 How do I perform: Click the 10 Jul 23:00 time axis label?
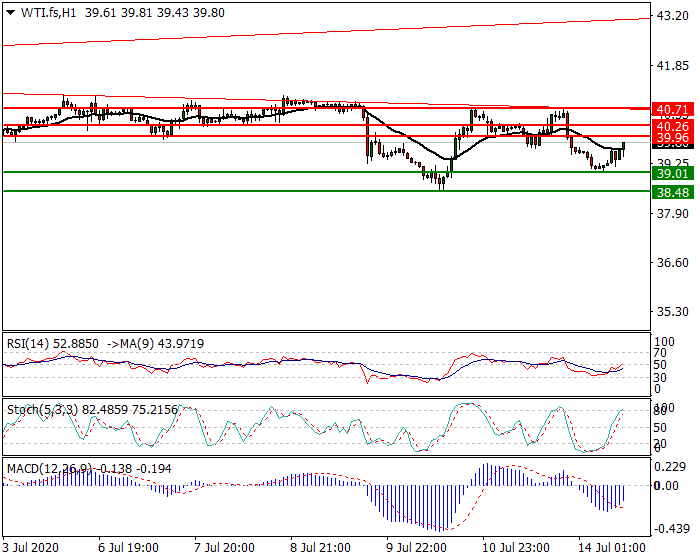pyautogui.click(x=516, y=547)
